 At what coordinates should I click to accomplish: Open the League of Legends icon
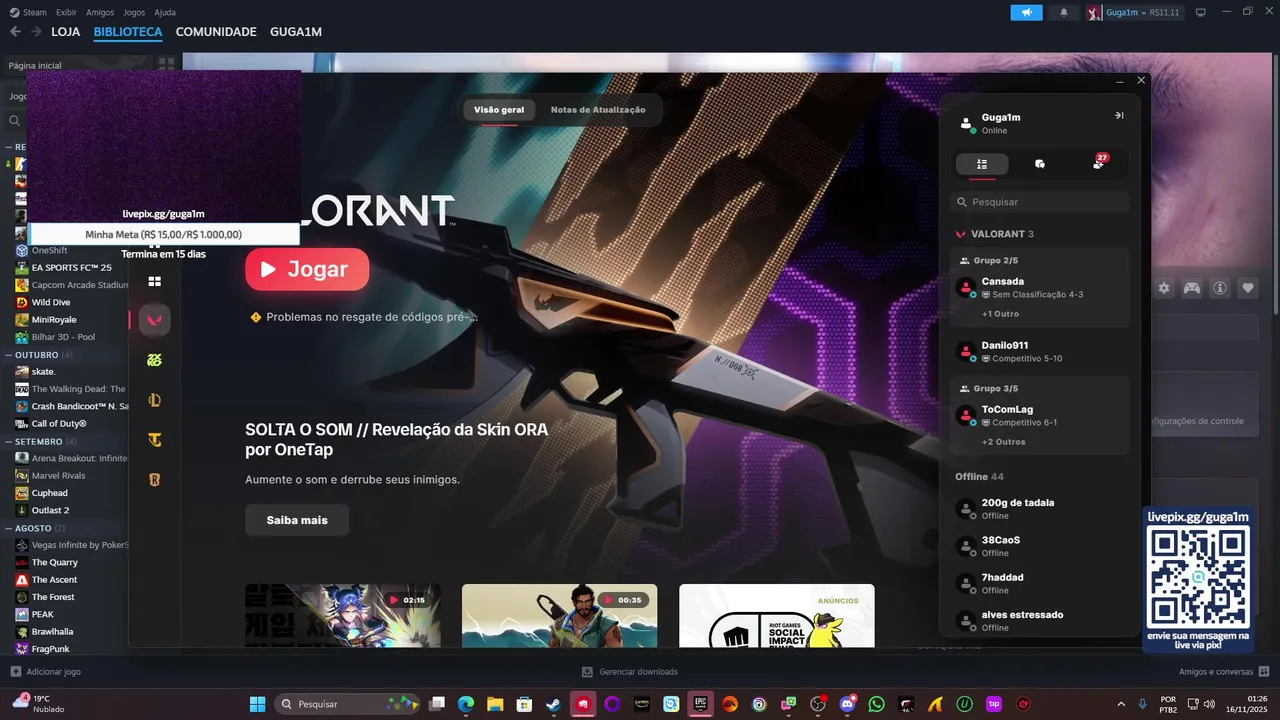click(x=155, y=400)
